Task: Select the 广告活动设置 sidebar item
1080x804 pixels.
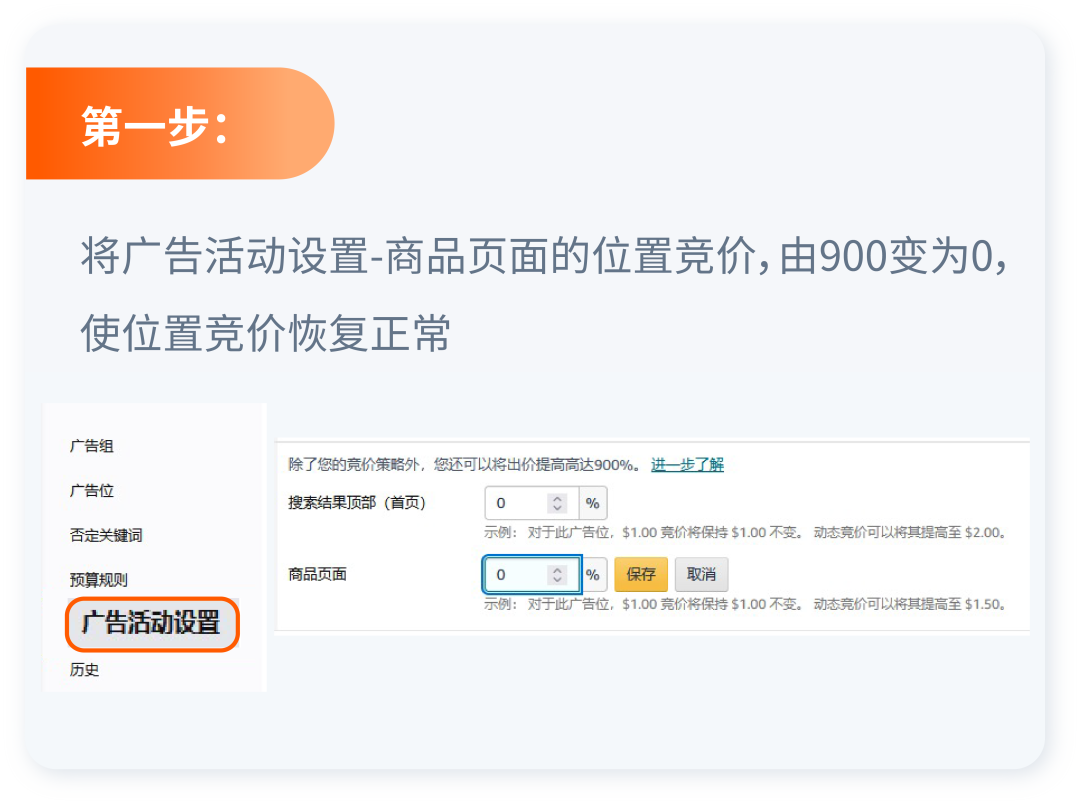Action: pos(152,623)
